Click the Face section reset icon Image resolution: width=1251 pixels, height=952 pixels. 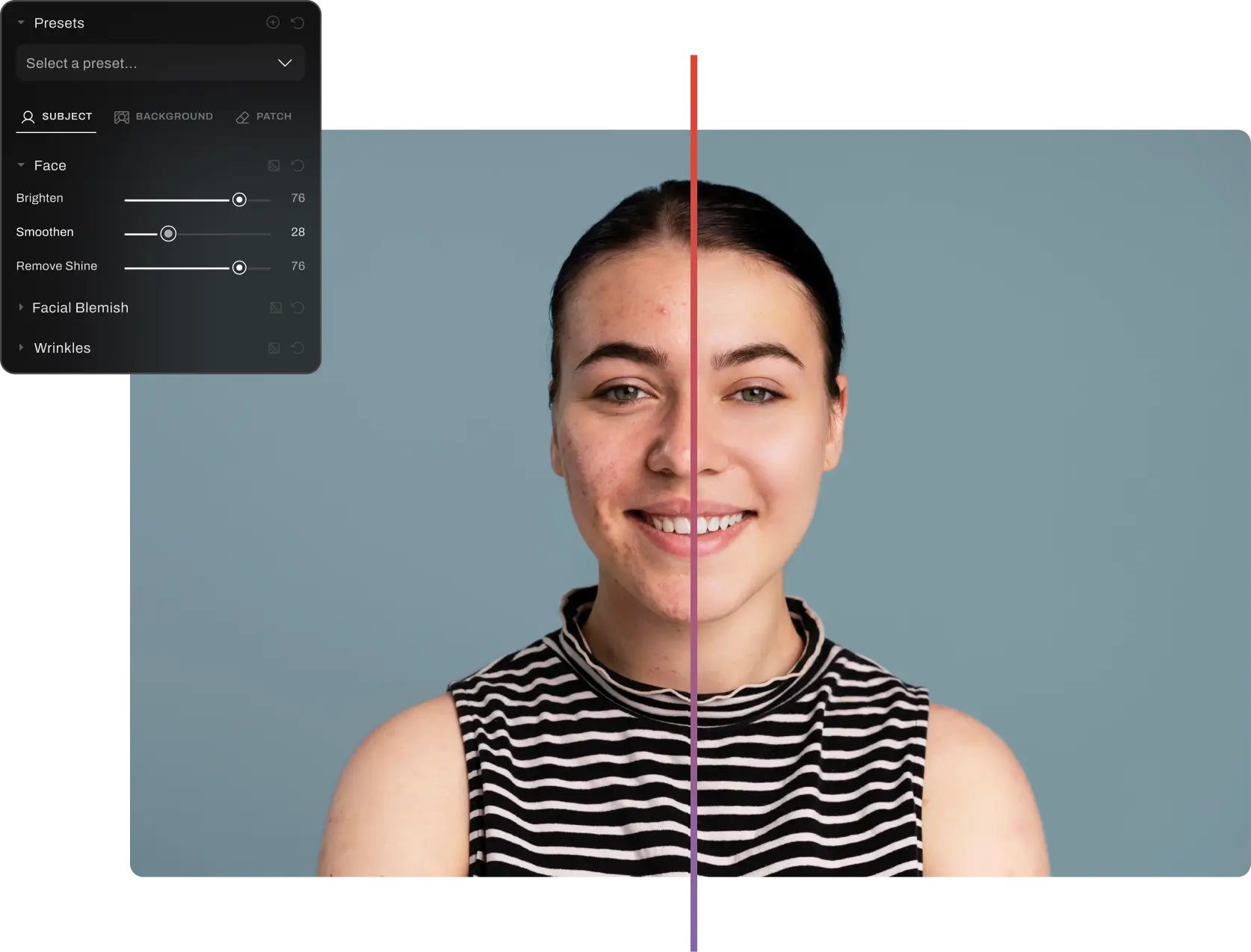pyautogui.click(x=297, y=165)
